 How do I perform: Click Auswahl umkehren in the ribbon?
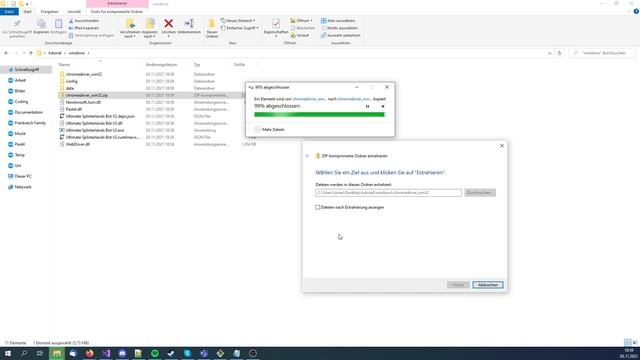(x=340, y=36)
